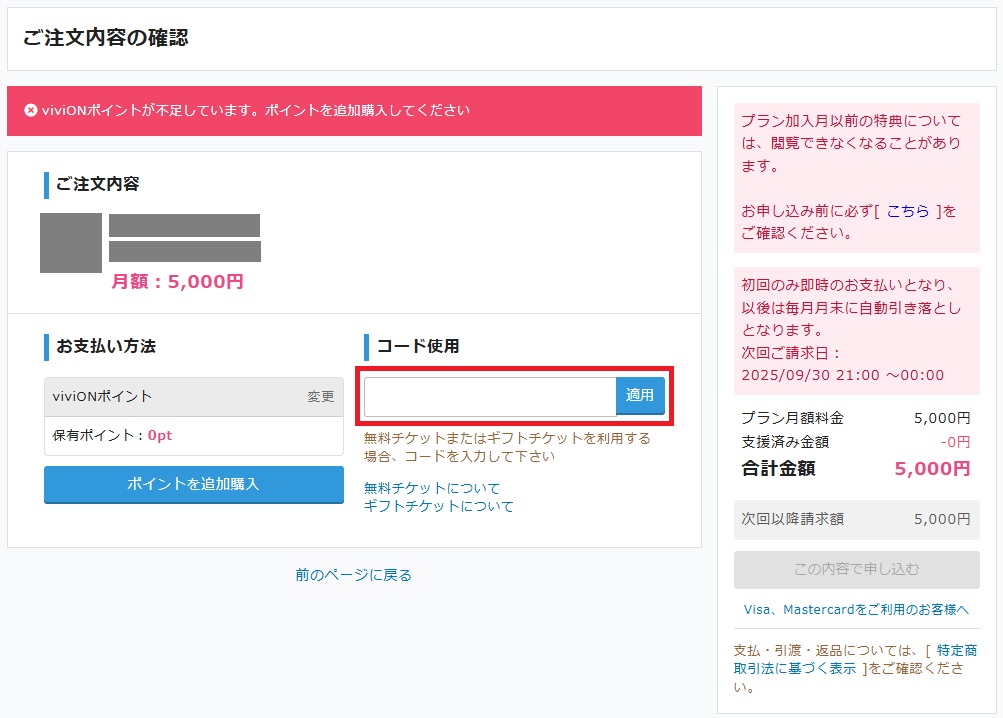Click the 次回以降請求額 amount box
This screenshot has width=1003, height=718.
(856, 519)
